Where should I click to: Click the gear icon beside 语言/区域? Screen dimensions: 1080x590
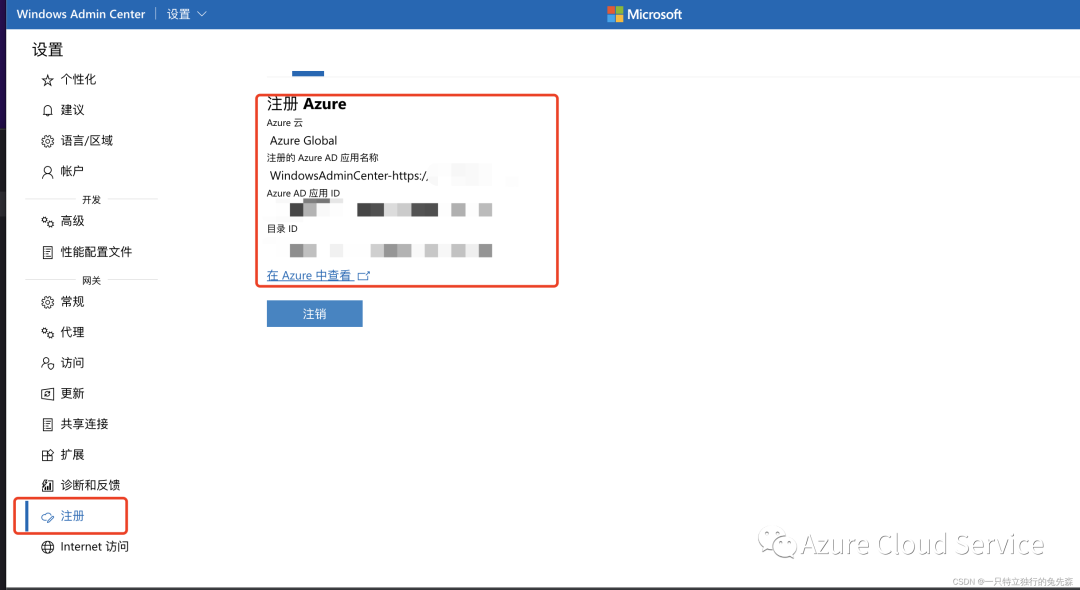[48, 141]
